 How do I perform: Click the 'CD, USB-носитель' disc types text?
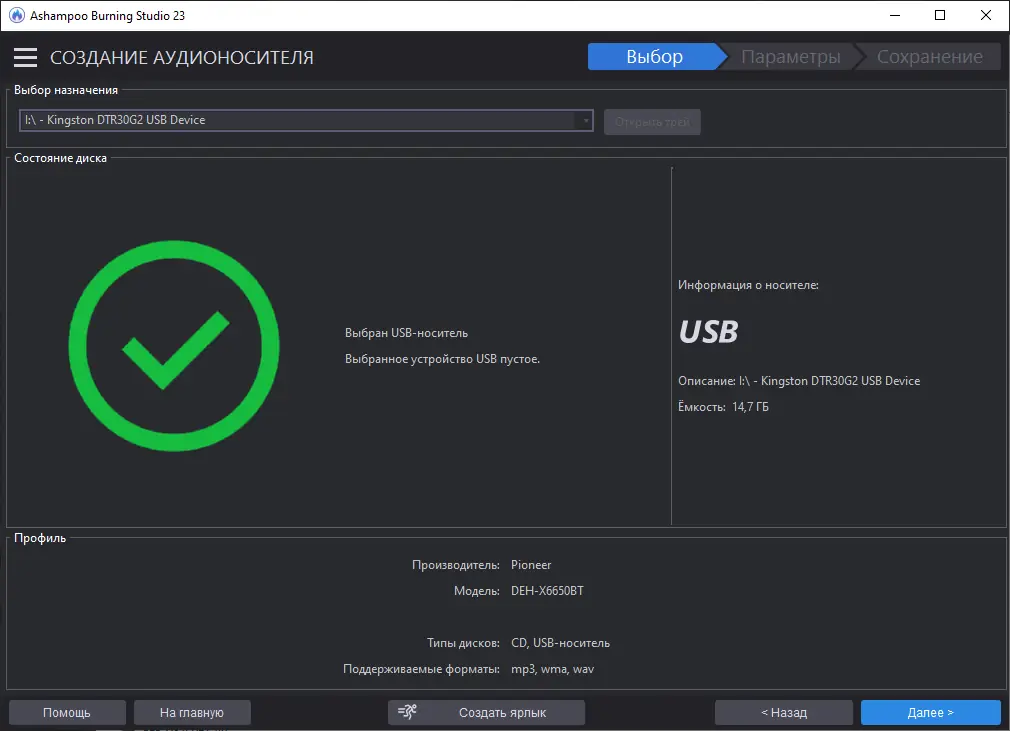pyautogui.click(x=560, y=643)
